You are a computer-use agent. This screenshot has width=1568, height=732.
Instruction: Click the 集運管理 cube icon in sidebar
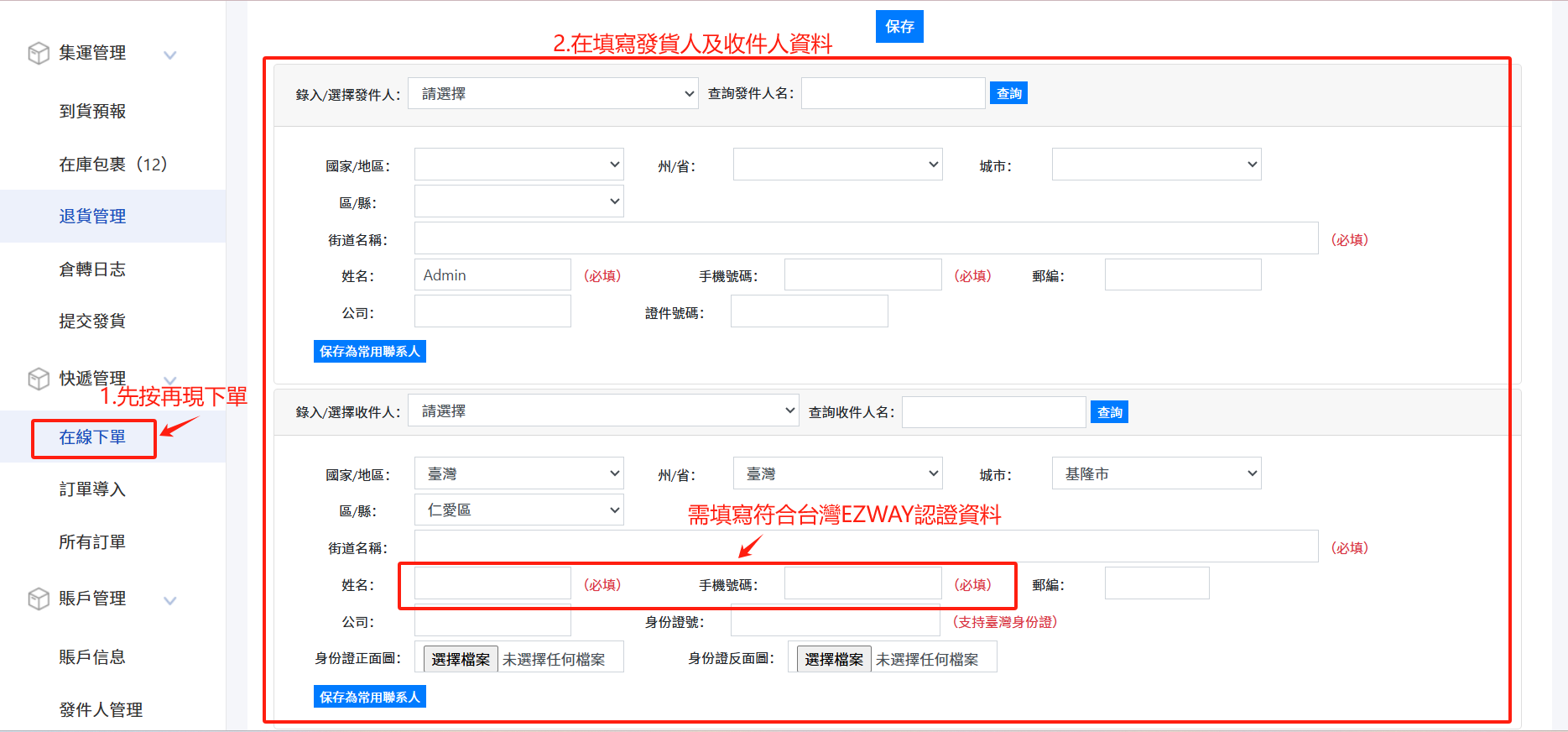39,54
